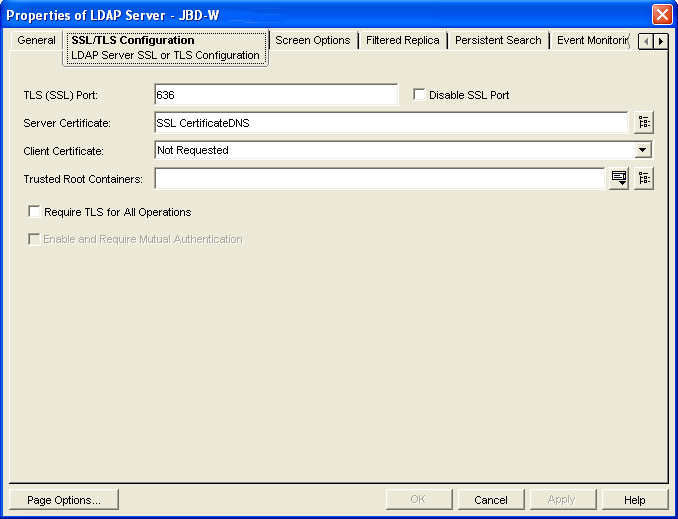Open the Event Monitoring tab
The image size is (678, 519).
[x=592, y=40]
